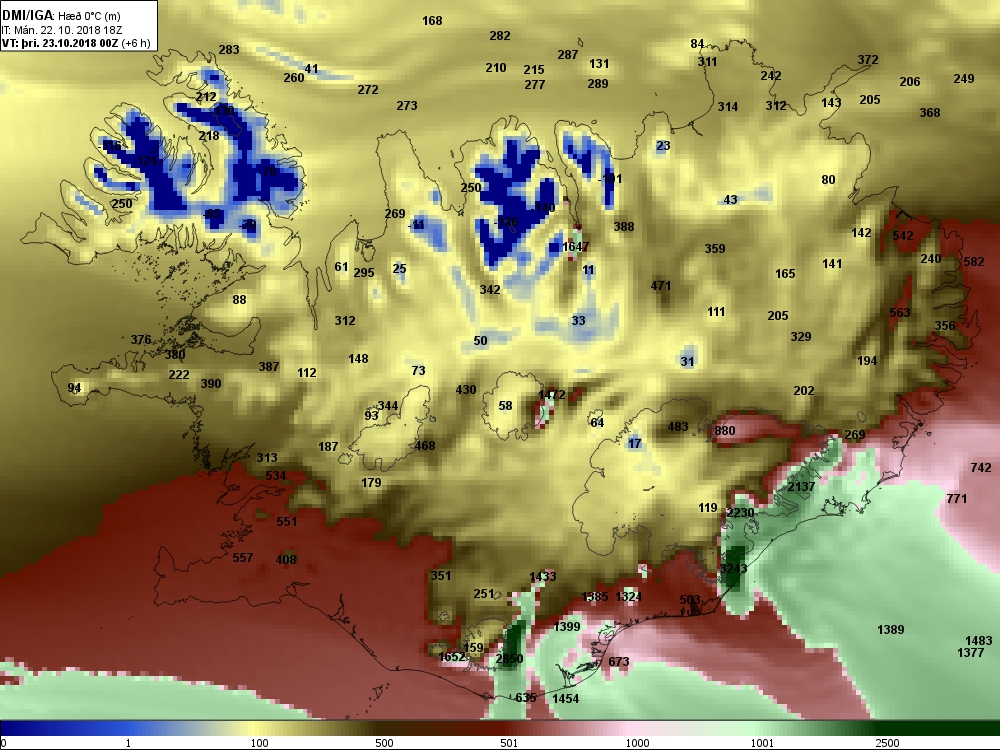1000x750 pixels.
Task: Choose the map value 468
Action: click(425, 446)
